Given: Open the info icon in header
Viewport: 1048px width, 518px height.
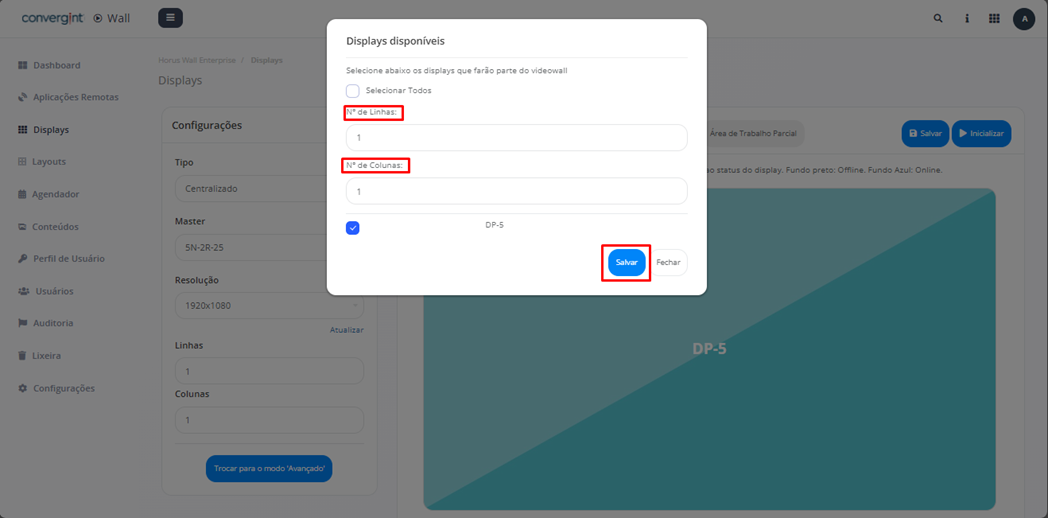Looking at the screenshot, I should 967,18.
